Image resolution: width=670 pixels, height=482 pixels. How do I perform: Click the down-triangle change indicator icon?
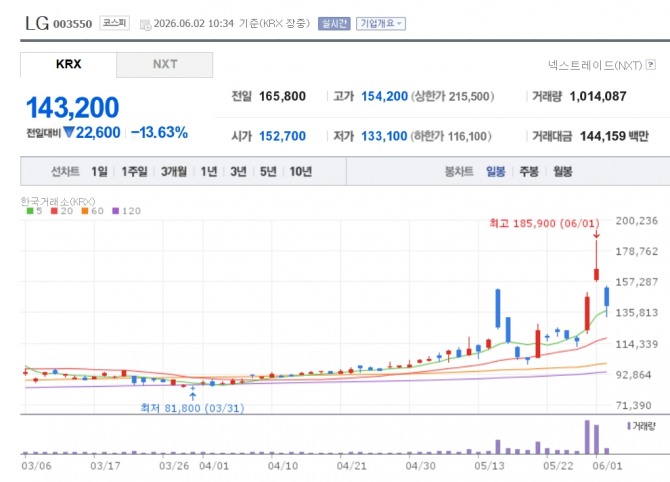pos(69,132)
